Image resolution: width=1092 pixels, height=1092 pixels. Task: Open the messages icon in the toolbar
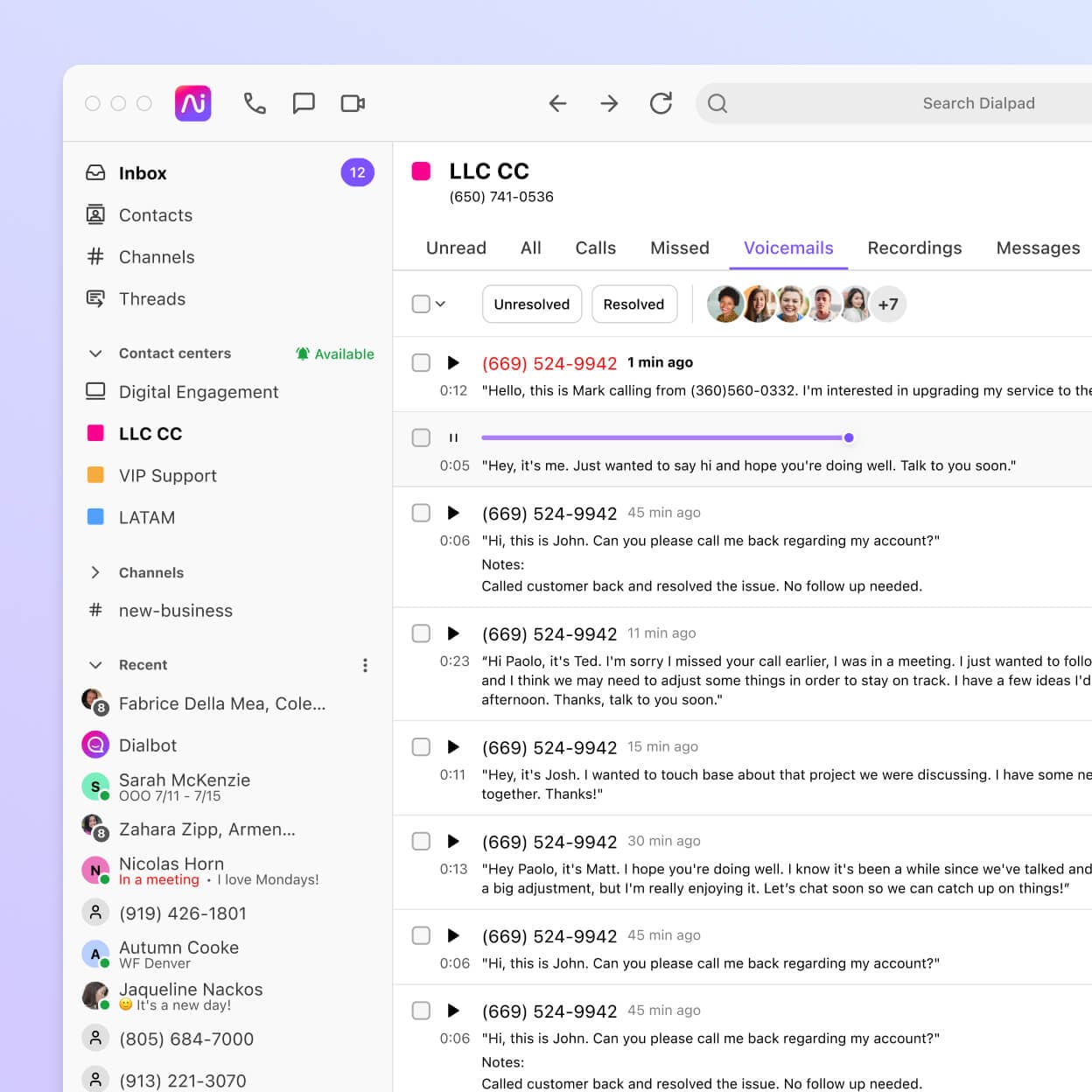point(304,103)
